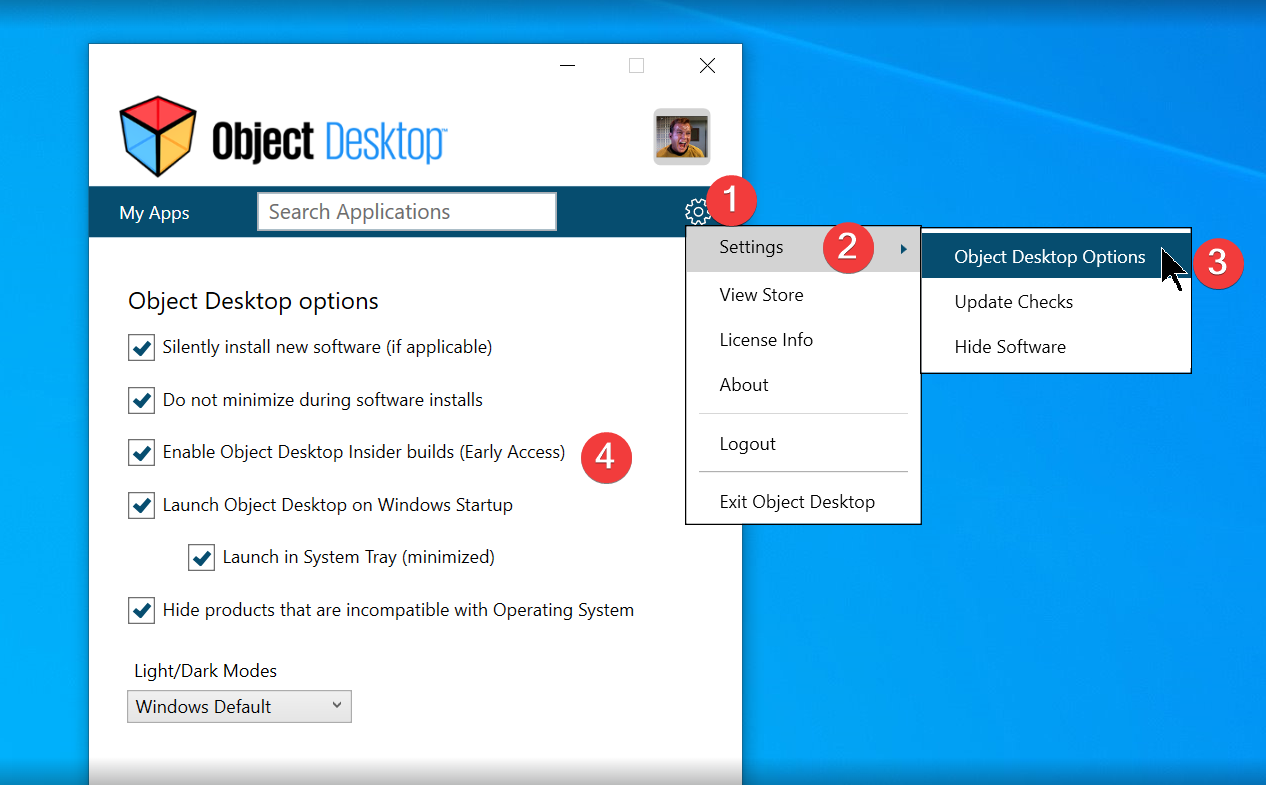Click the Light/Dark Modes label
Image resolution: width=1266 pixels, height=785 pixels.
pyautogui.click(x=206, y=671)
